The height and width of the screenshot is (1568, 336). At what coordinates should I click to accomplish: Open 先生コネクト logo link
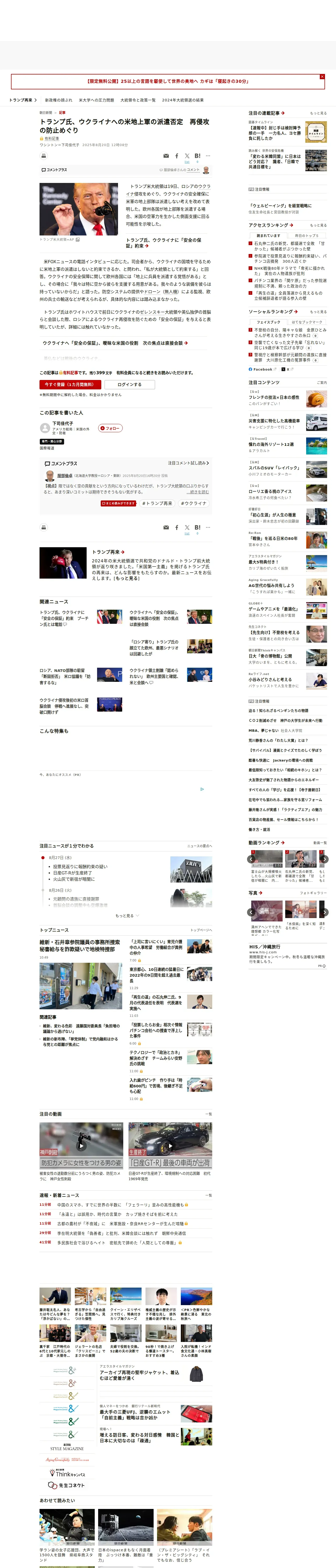(66, 1485)
